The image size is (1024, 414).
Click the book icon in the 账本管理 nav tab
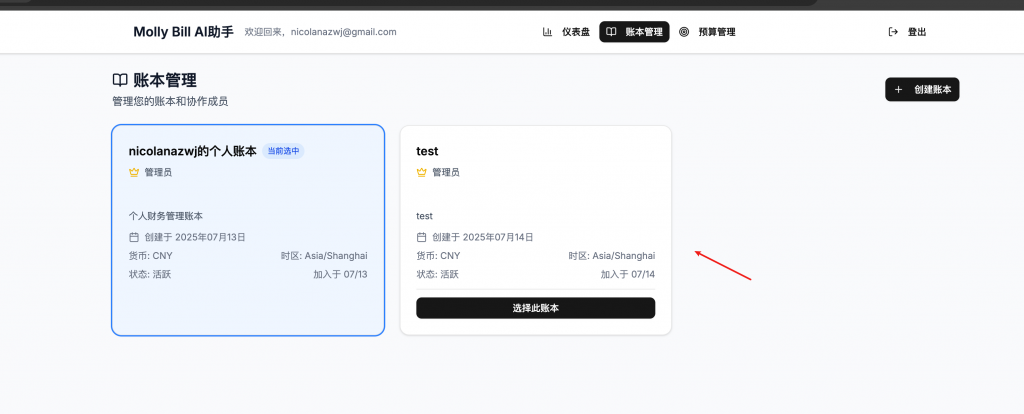(611, 32)
